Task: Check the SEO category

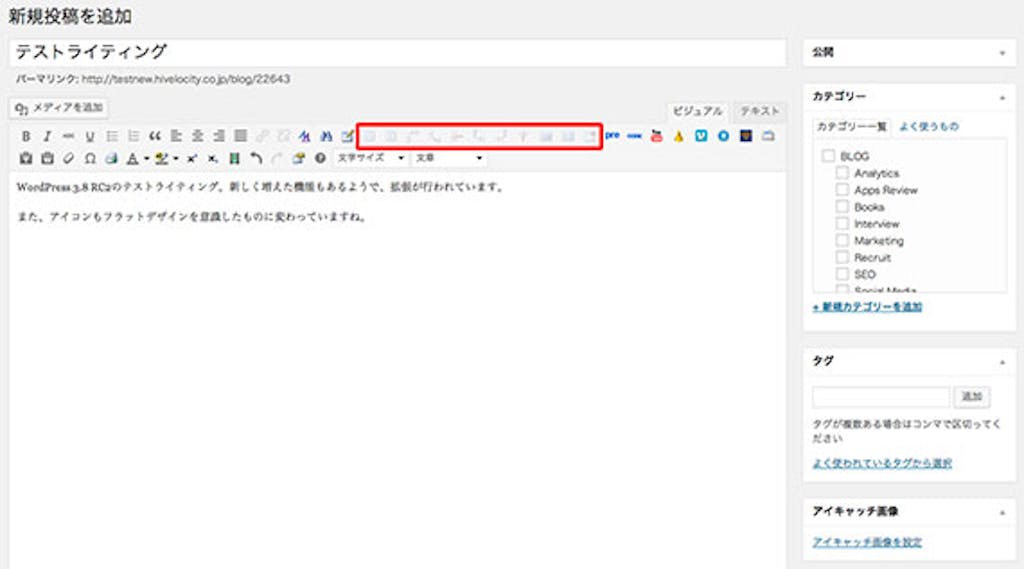Action: (842, 274)
